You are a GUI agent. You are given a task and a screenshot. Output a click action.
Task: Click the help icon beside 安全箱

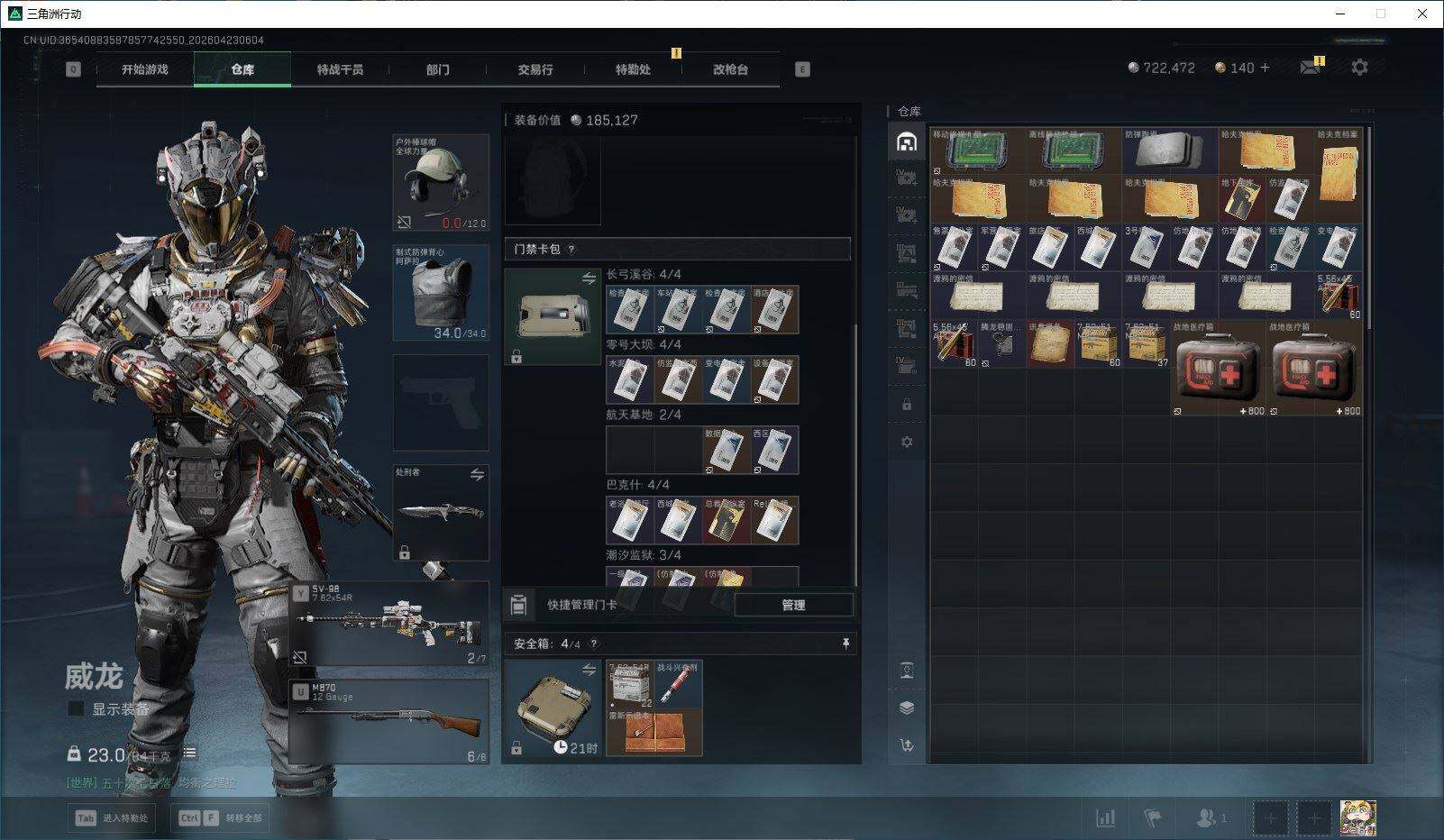point(593,644)
